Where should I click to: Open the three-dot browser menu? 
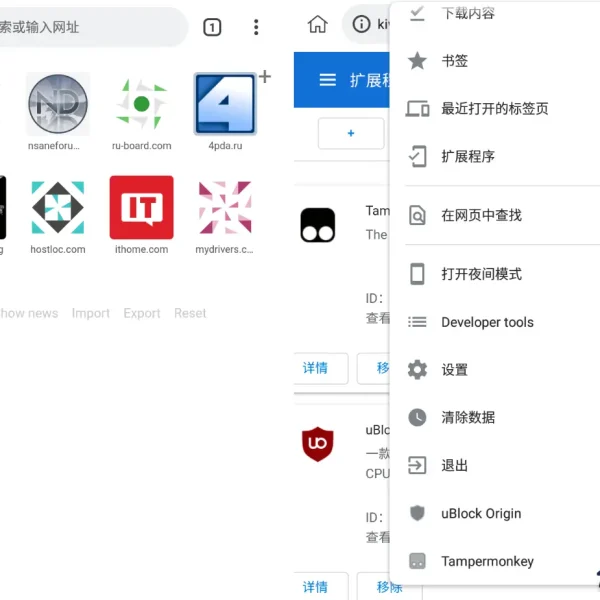[256, 27]
